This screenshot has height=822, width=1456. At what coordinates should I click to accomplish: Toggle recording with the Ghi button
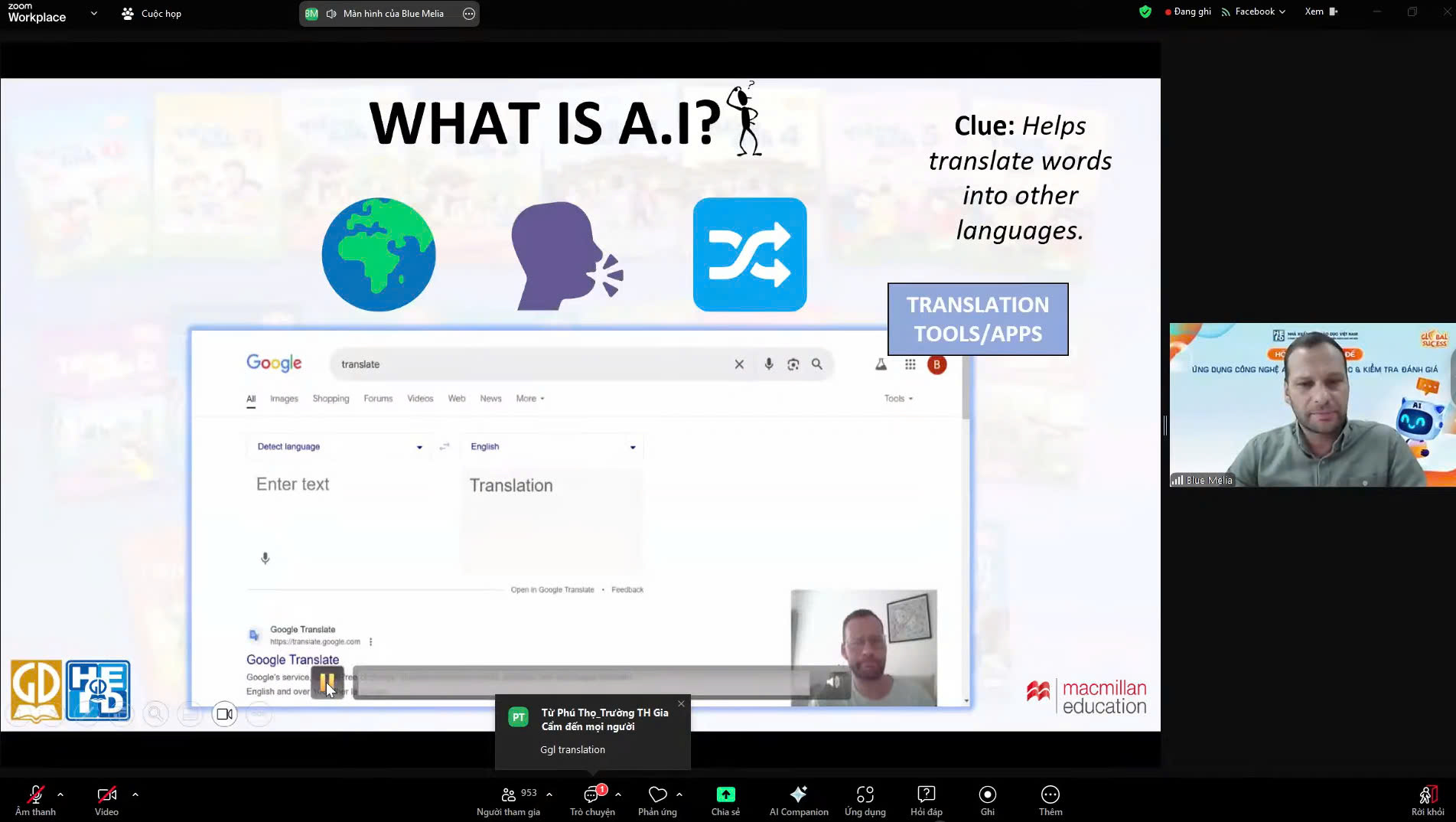[x=987, y=800]
